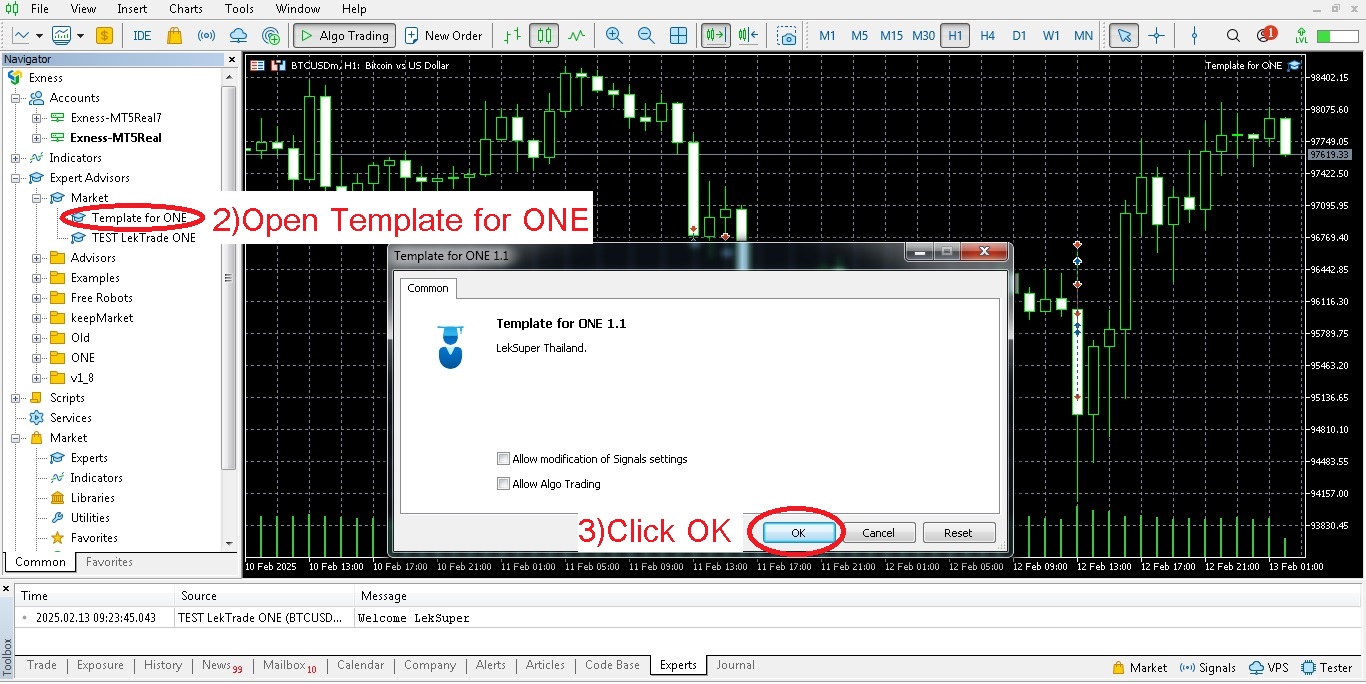
Task: Click the Services gear item in Navigator
Action: [70, 418]
